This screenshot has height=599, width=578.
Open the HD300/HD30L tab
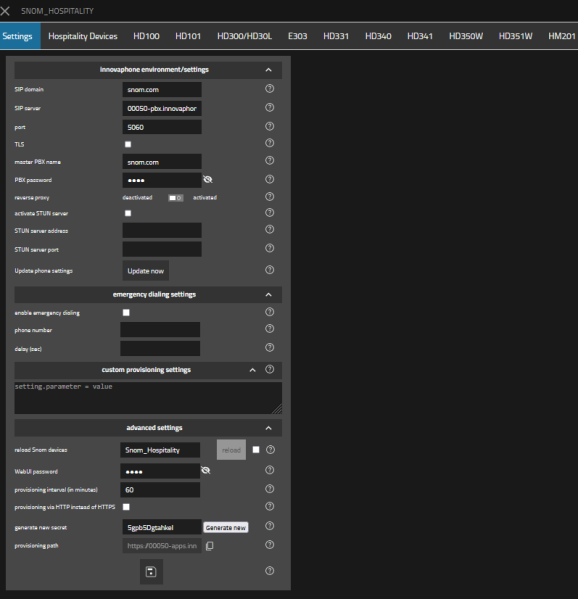244,36
